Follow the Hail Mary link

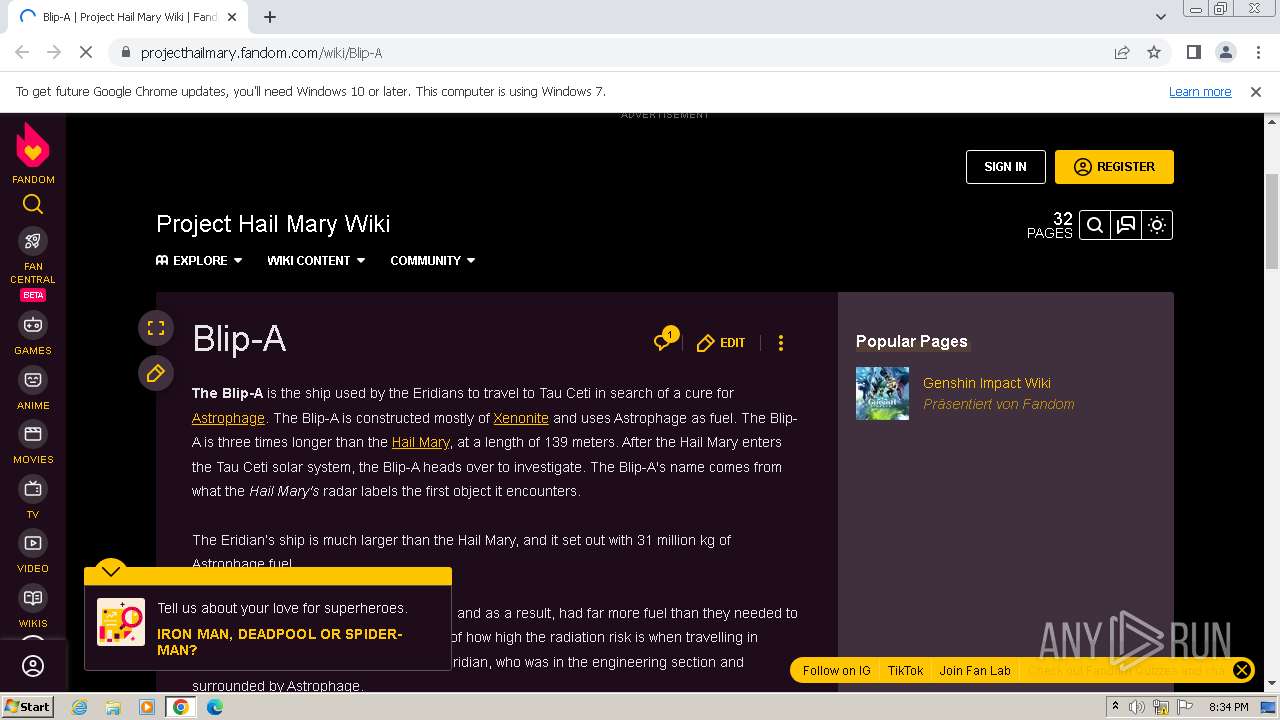[x=420, y=442]
